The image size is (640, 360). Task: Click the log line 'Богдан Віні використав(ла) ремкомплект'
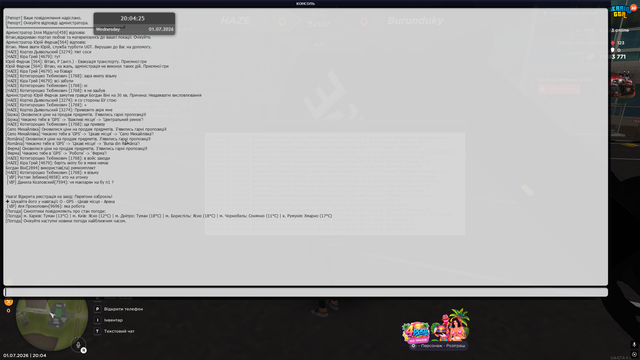click(51, 168)
